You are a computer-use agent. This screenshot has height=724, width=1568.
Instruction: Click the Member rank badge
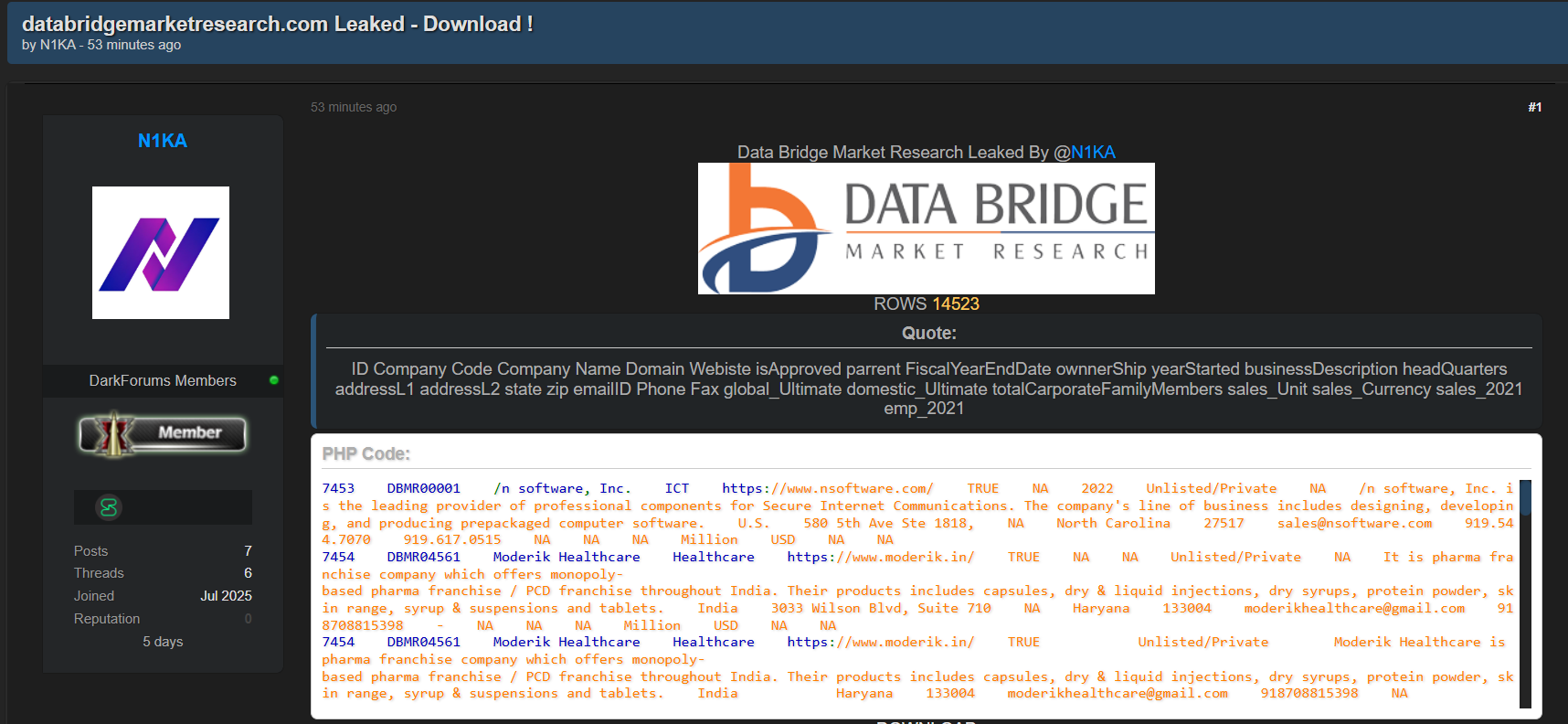pos(162,434)
